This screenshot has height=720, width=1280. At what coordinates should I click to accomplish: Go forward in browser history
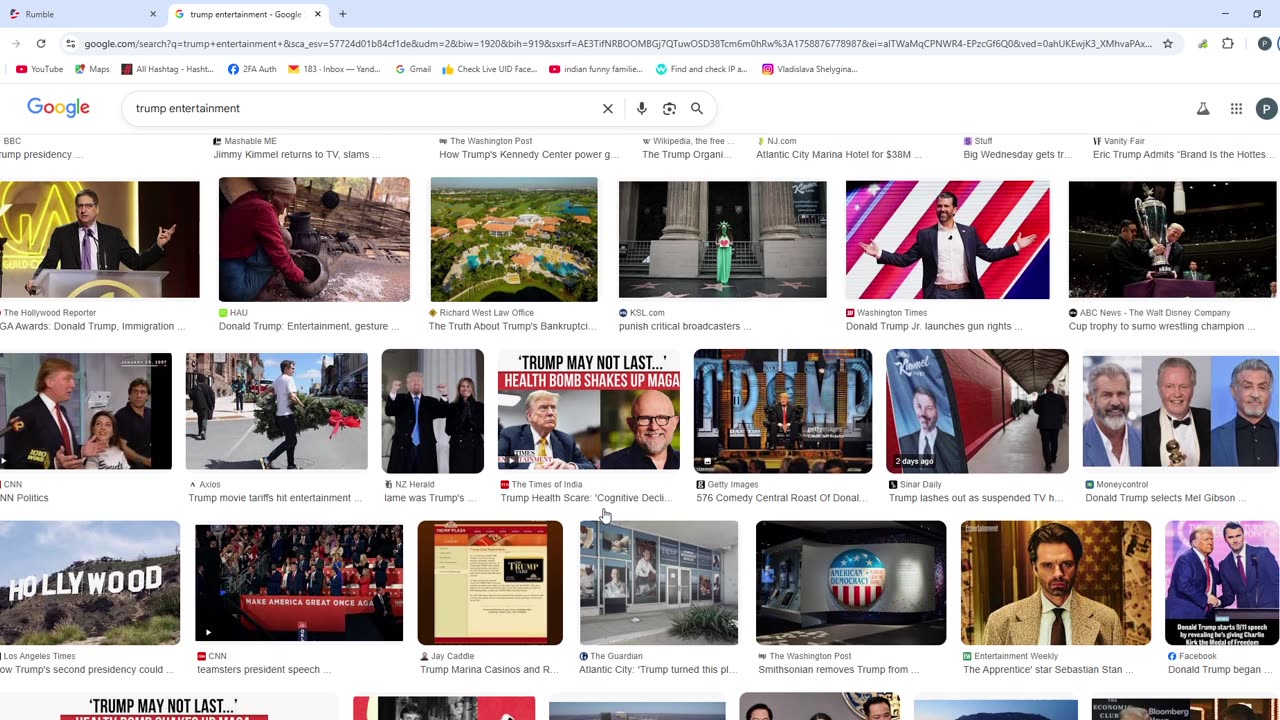16,44
